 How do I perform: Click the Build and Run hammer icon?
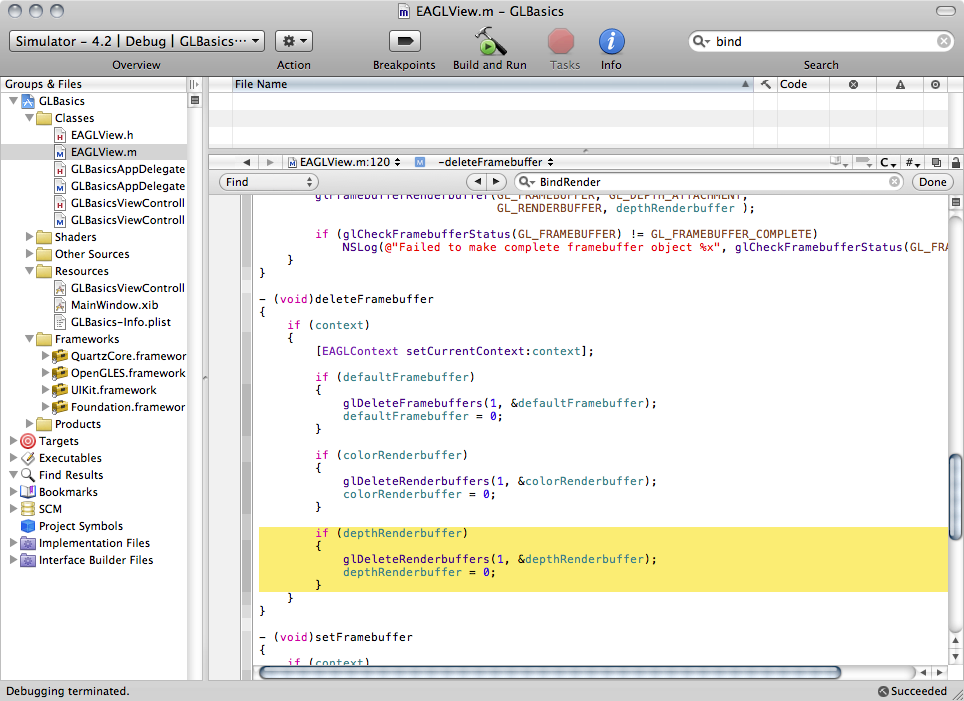(489, 41)
